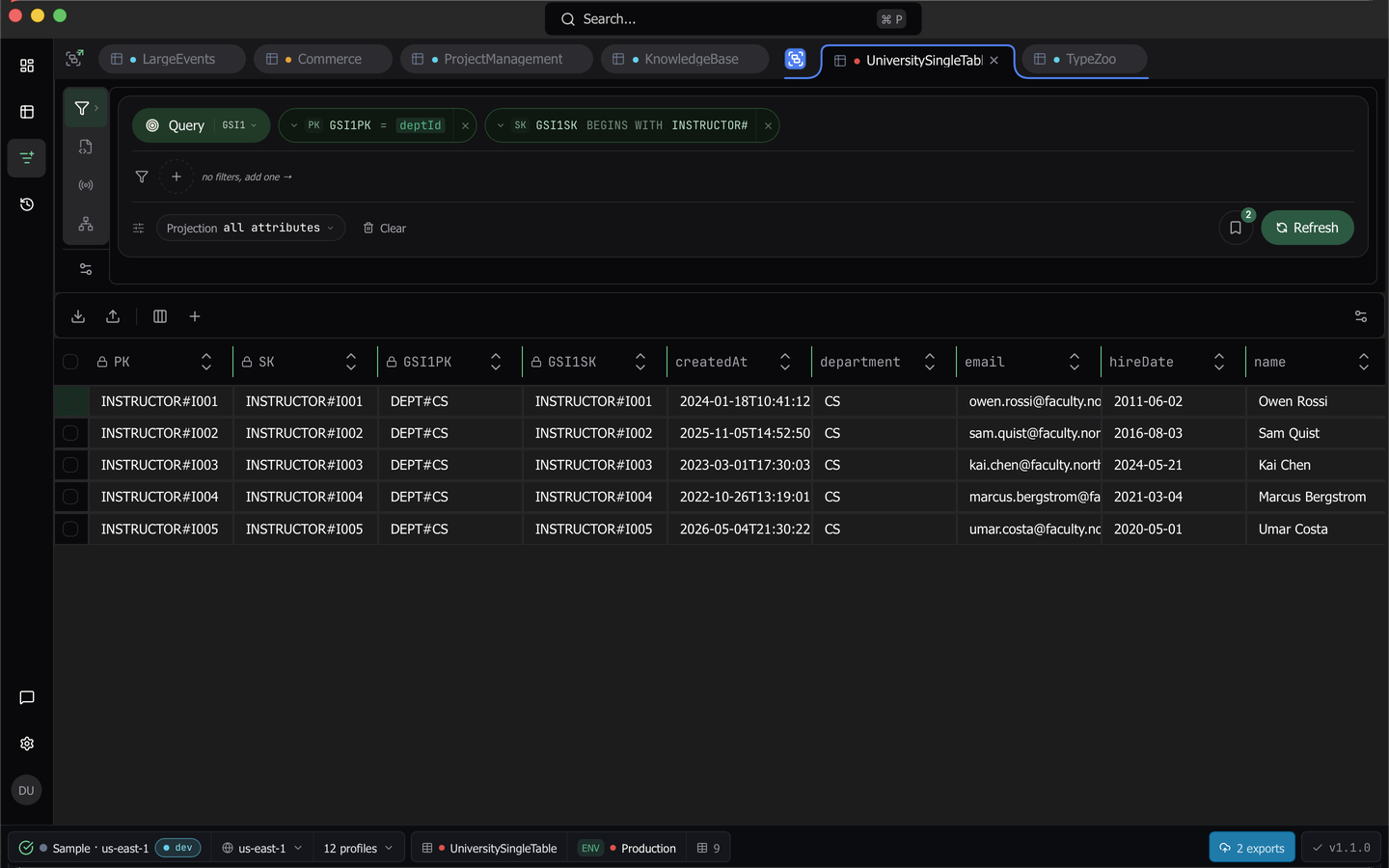Open the live stream broadcast icon

[86, 185]
